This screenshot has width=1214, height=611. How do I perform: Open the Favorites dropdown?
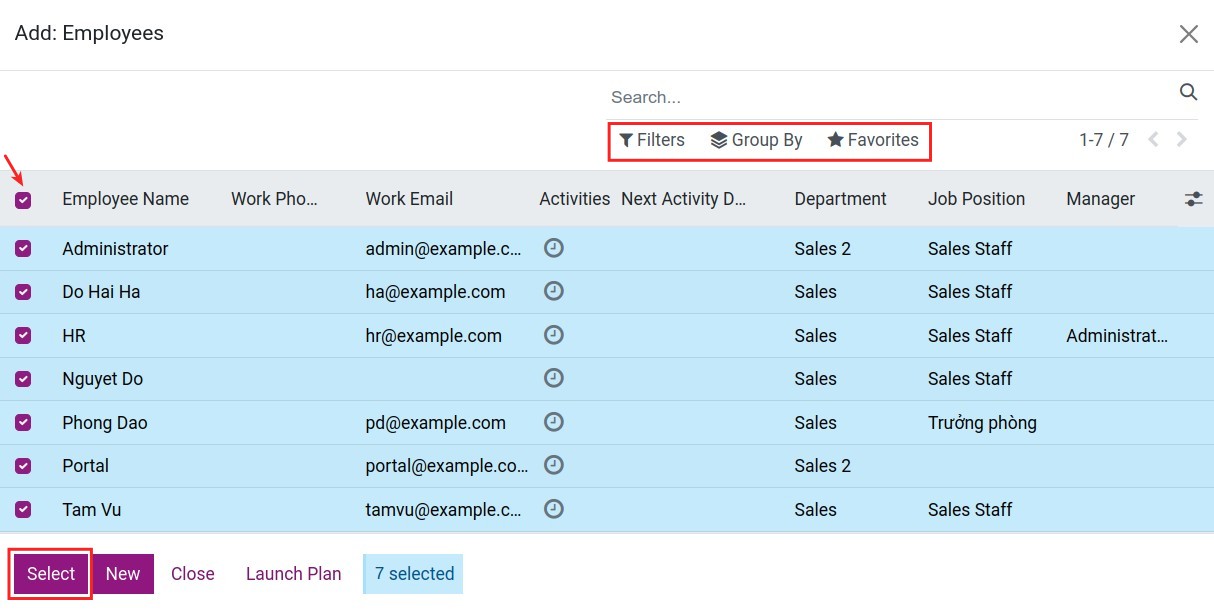click(873, 140)
